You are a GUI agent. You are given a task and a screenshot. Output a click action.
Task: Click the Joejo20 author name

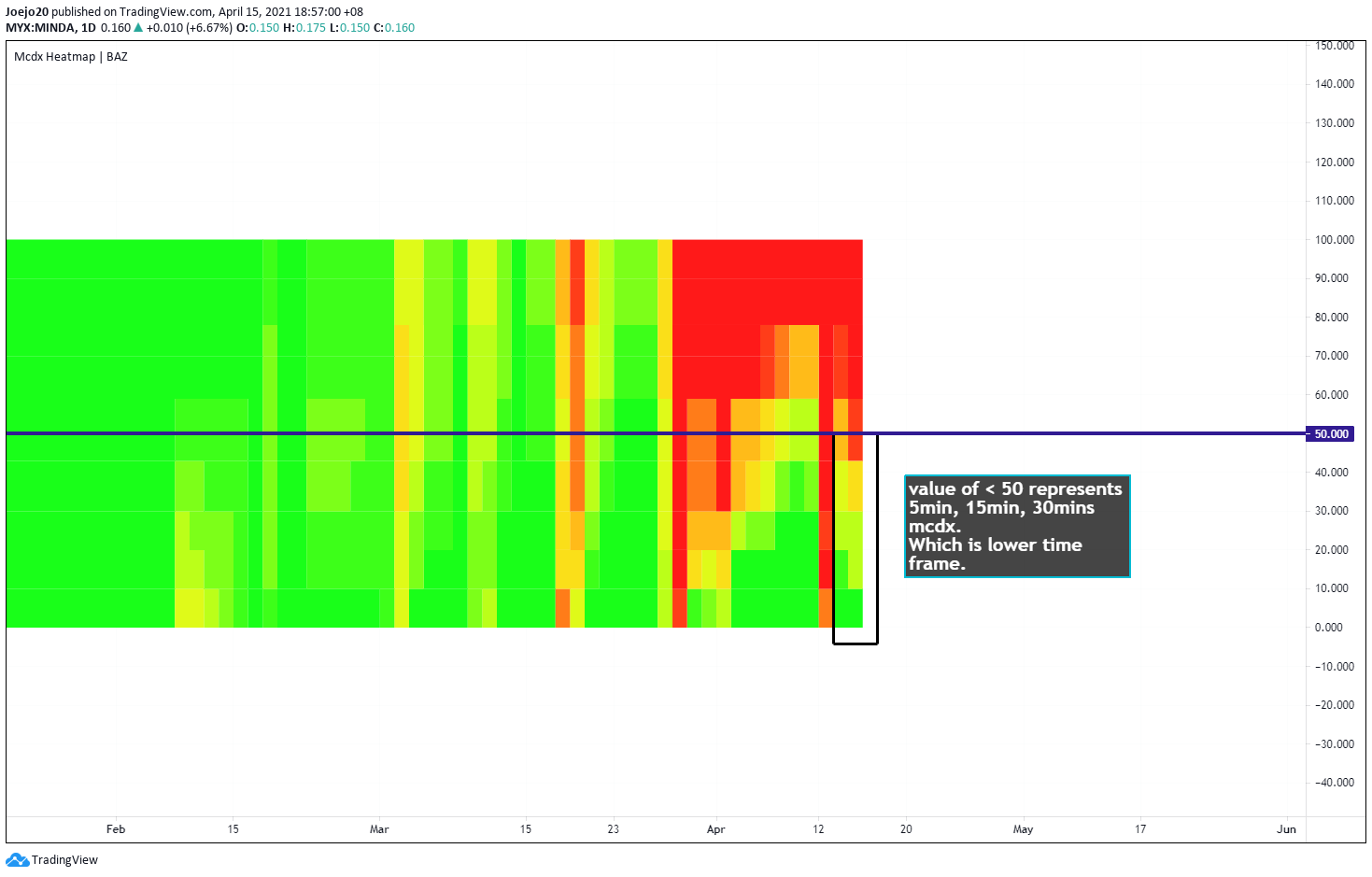pos(27,12)
